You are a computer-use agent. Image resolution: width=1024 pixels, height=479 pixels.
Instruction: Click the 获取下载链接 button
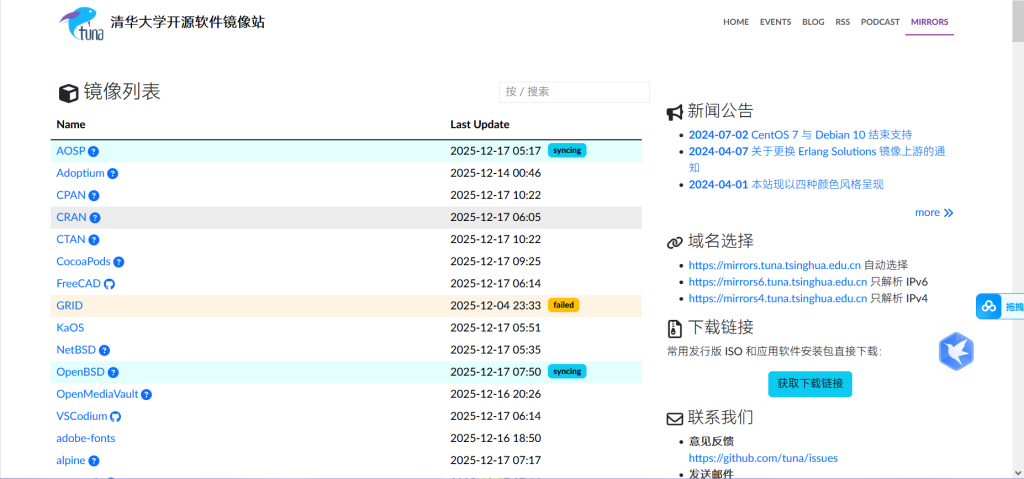[810, 384]
